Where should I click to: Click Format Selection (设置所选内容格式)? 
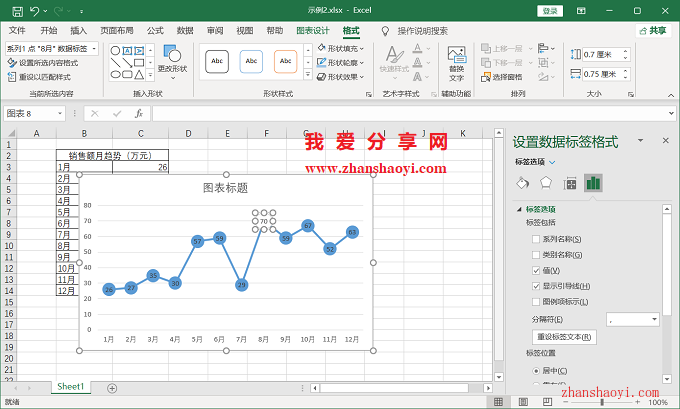tap(42, 63)
